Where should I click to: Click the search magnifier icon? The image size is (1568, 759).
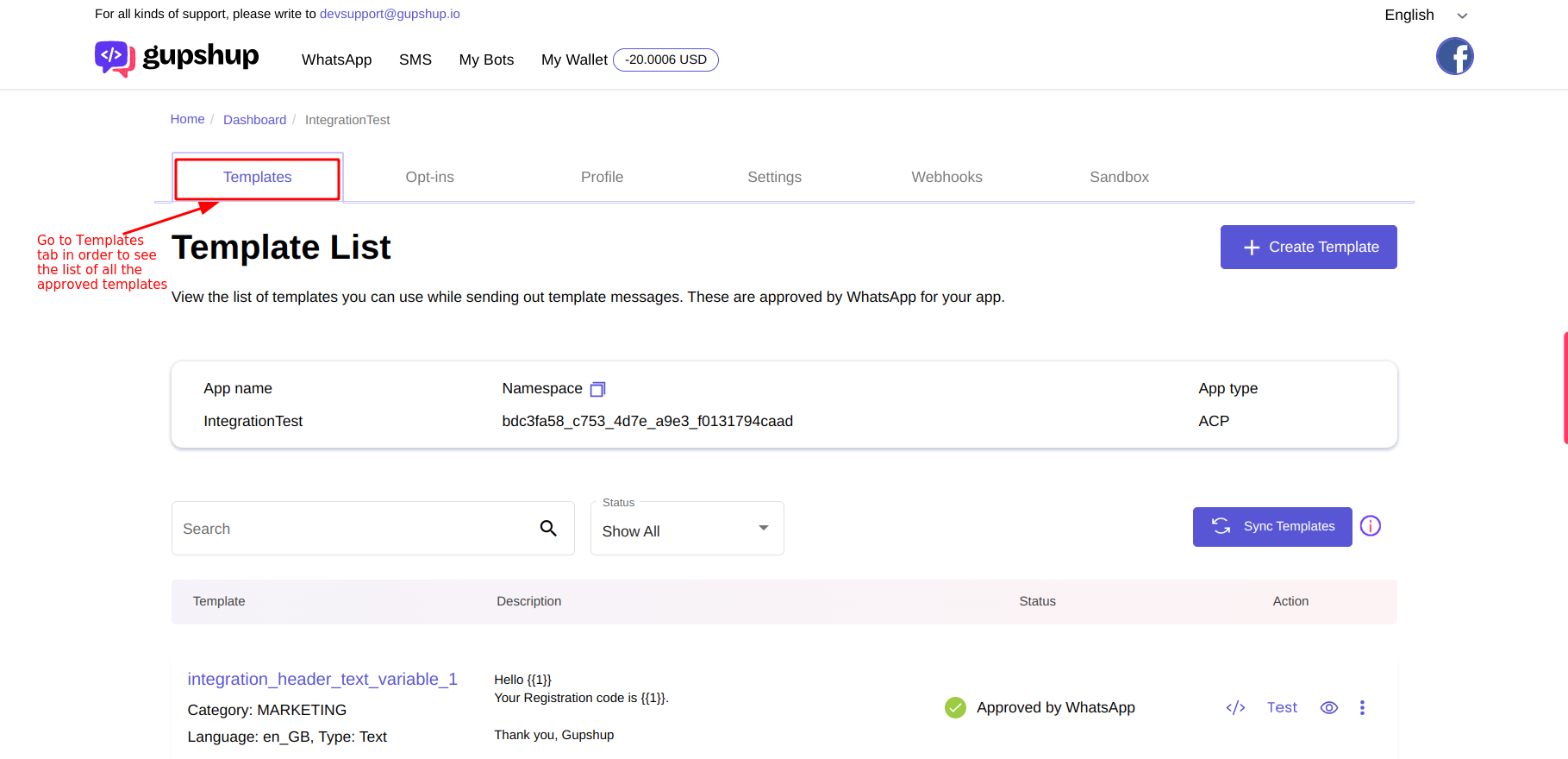548,528
